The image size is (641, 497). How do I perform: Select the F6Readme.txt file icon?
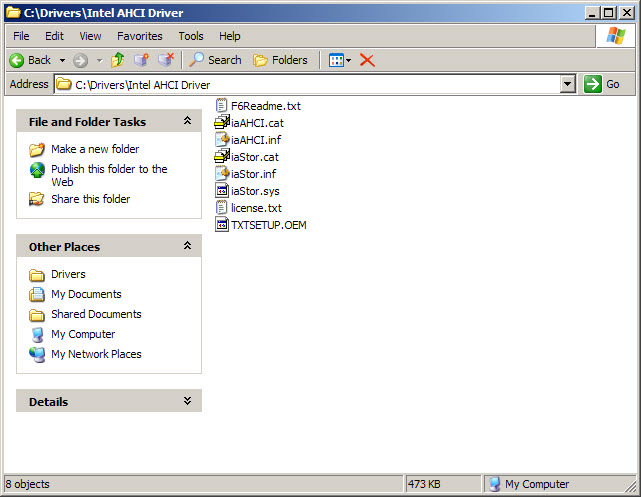(221, 106)
